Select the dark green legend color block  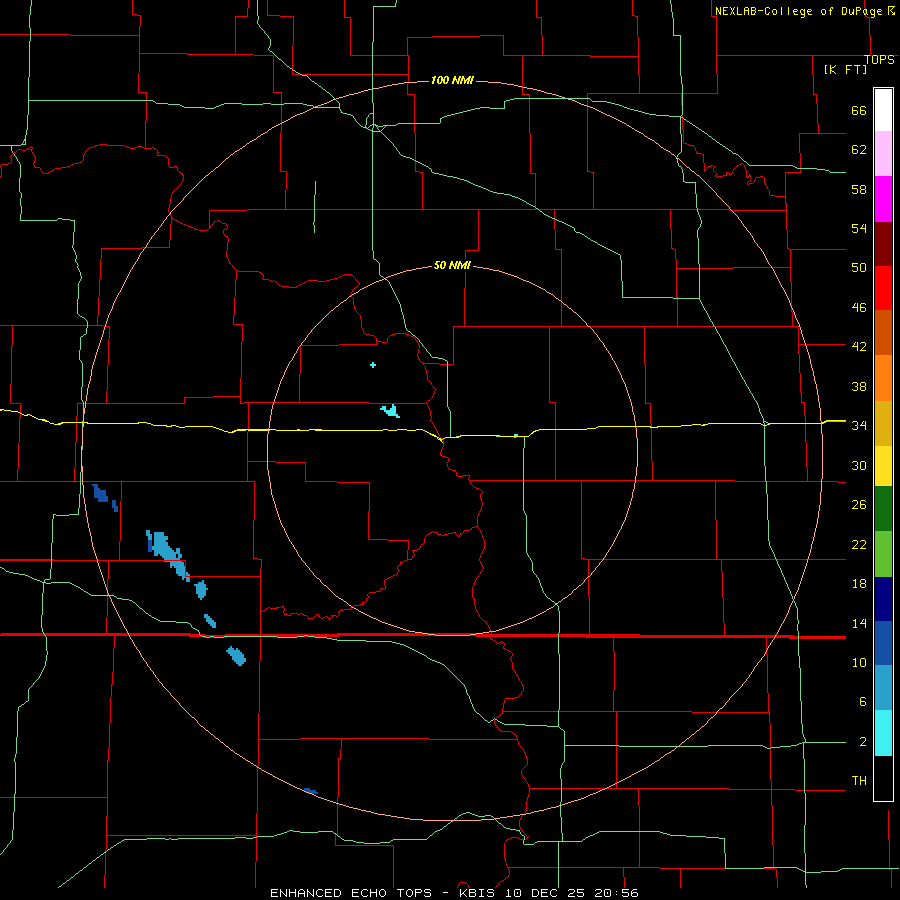tap(883, 509)
